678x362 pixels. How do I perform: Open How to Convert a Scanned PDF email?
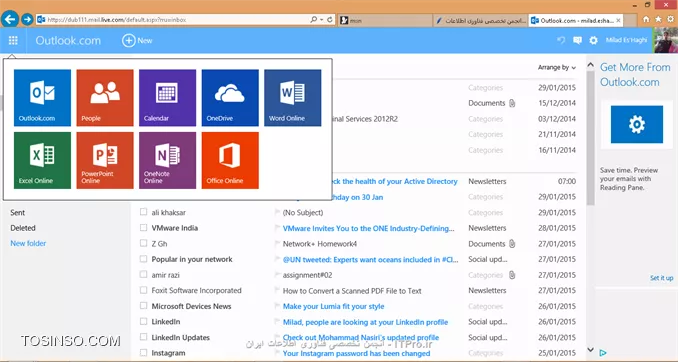[x=352, y=291]
